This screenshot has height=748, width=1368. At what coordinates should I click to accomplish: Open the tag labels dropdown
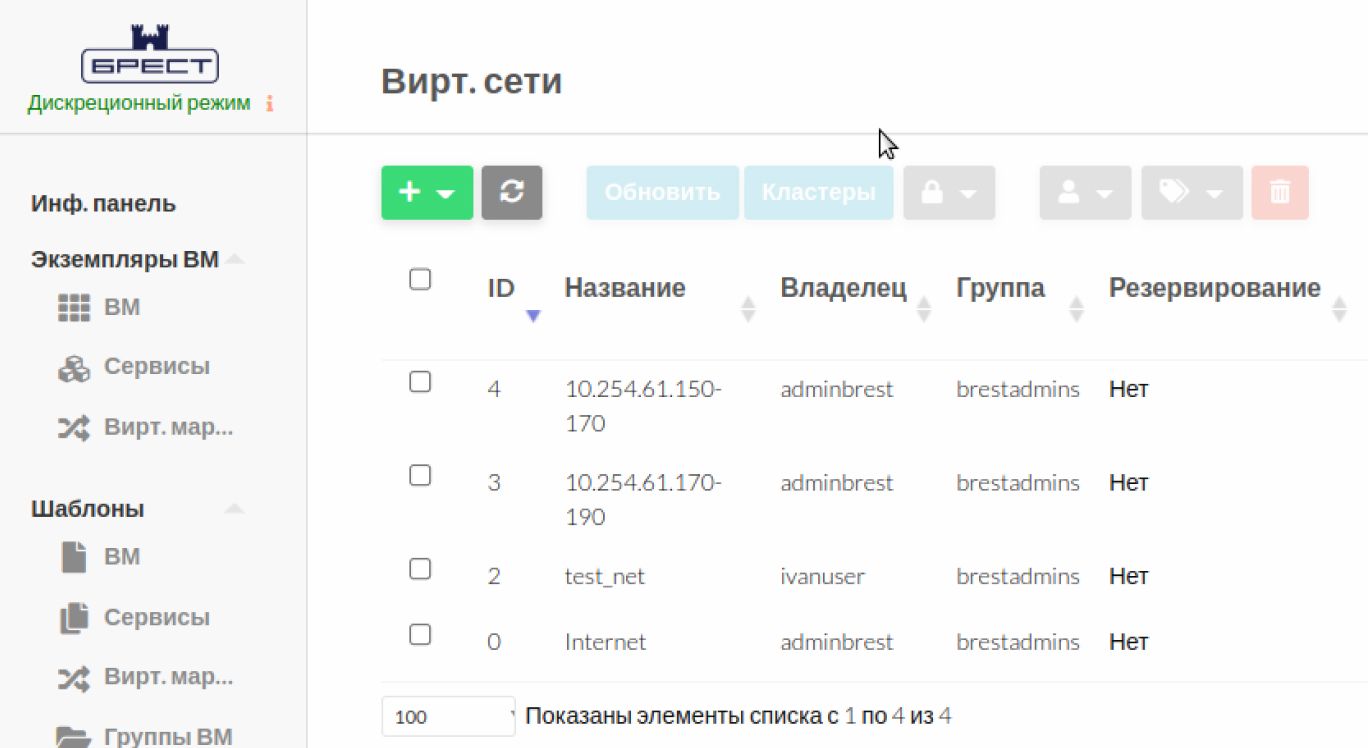[1191, 192]
